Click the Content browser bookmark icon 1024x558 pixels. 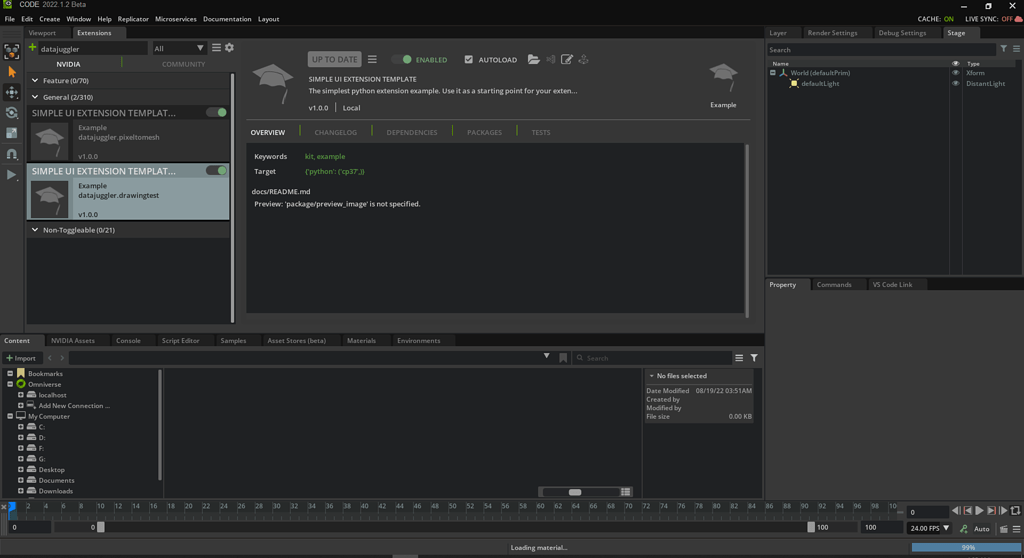point(563,358)
